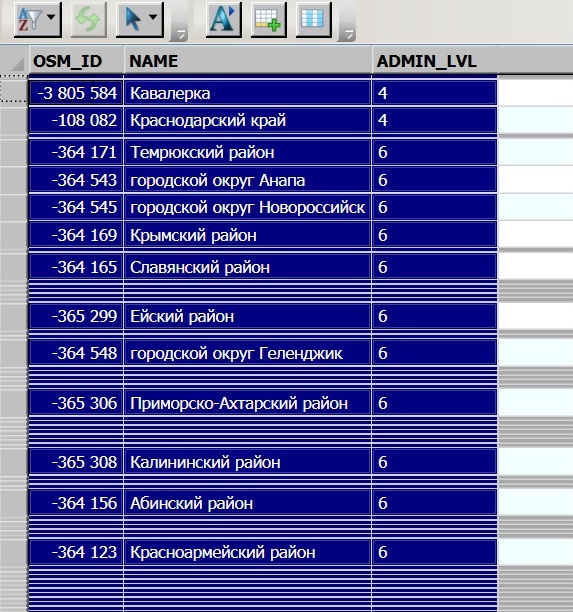
Task: Select the Кавалерка name cell
Action: point(247,93)
